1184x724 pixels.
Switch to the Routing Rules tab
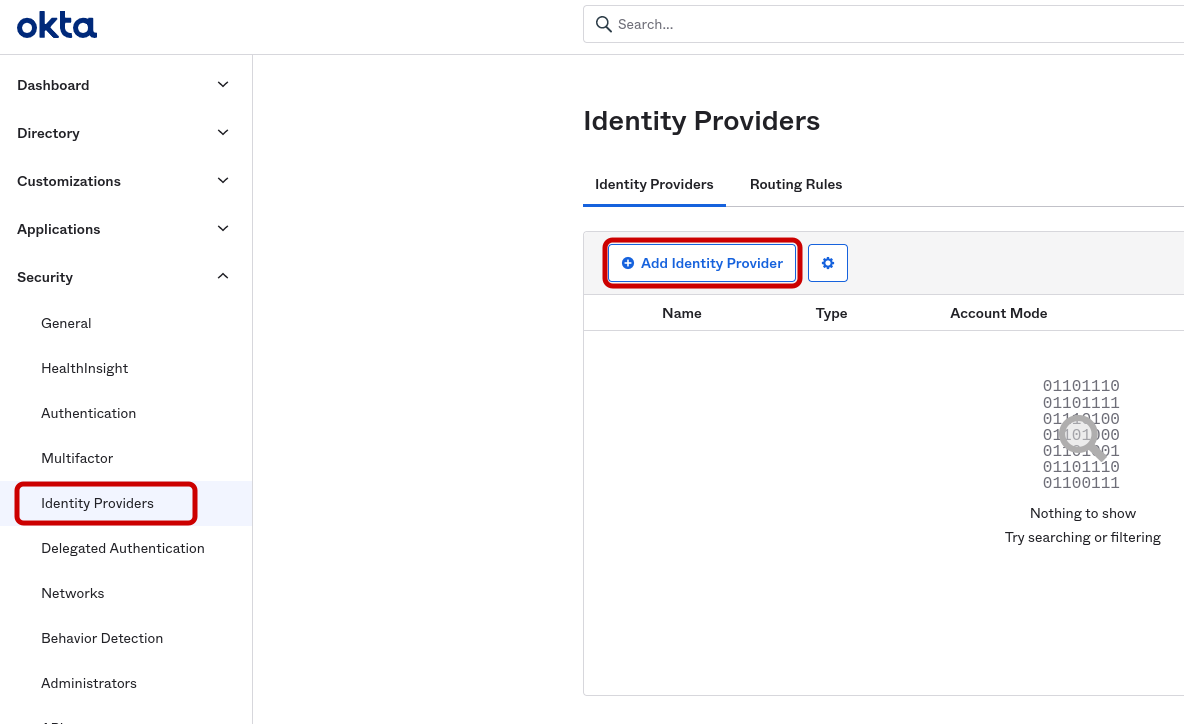point(796,184)
